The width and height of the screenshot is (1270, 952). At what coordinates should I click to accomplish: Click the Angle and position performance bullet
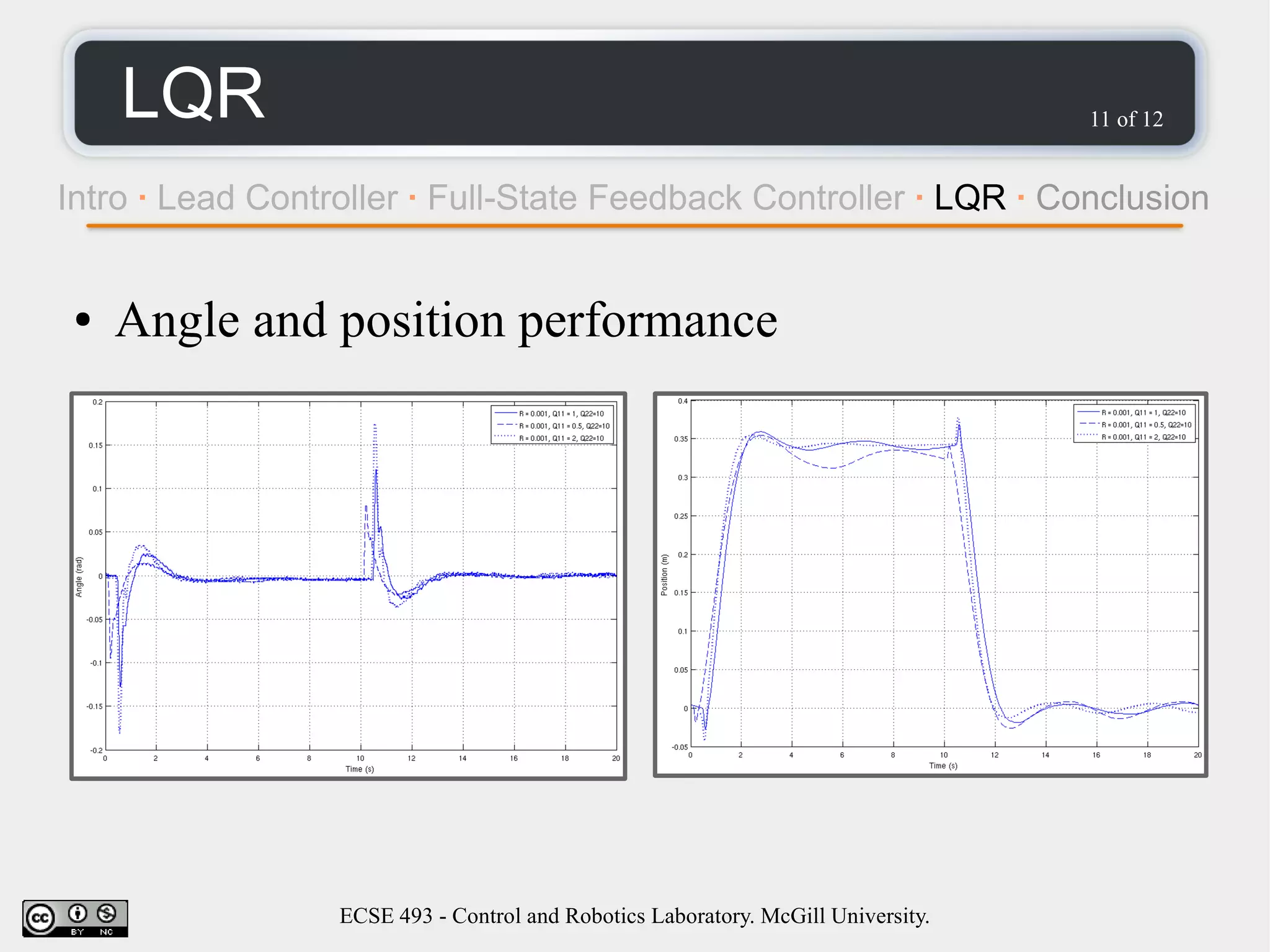click(x=446, y=320)
